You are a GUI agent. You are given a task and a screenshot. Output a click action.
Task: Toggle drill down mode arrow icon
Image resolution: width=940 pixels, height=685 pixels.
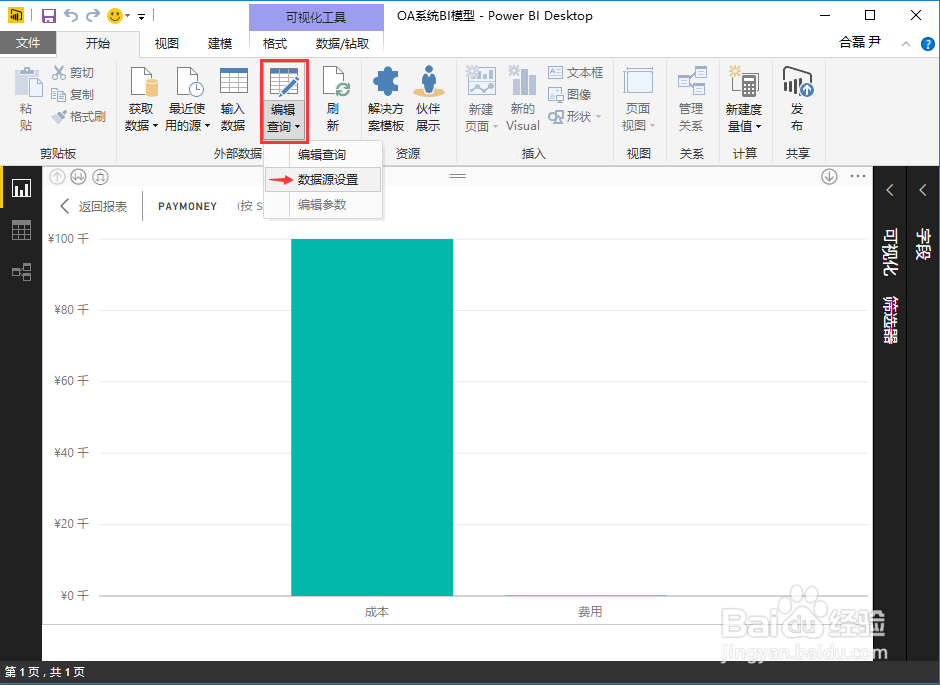829,177
